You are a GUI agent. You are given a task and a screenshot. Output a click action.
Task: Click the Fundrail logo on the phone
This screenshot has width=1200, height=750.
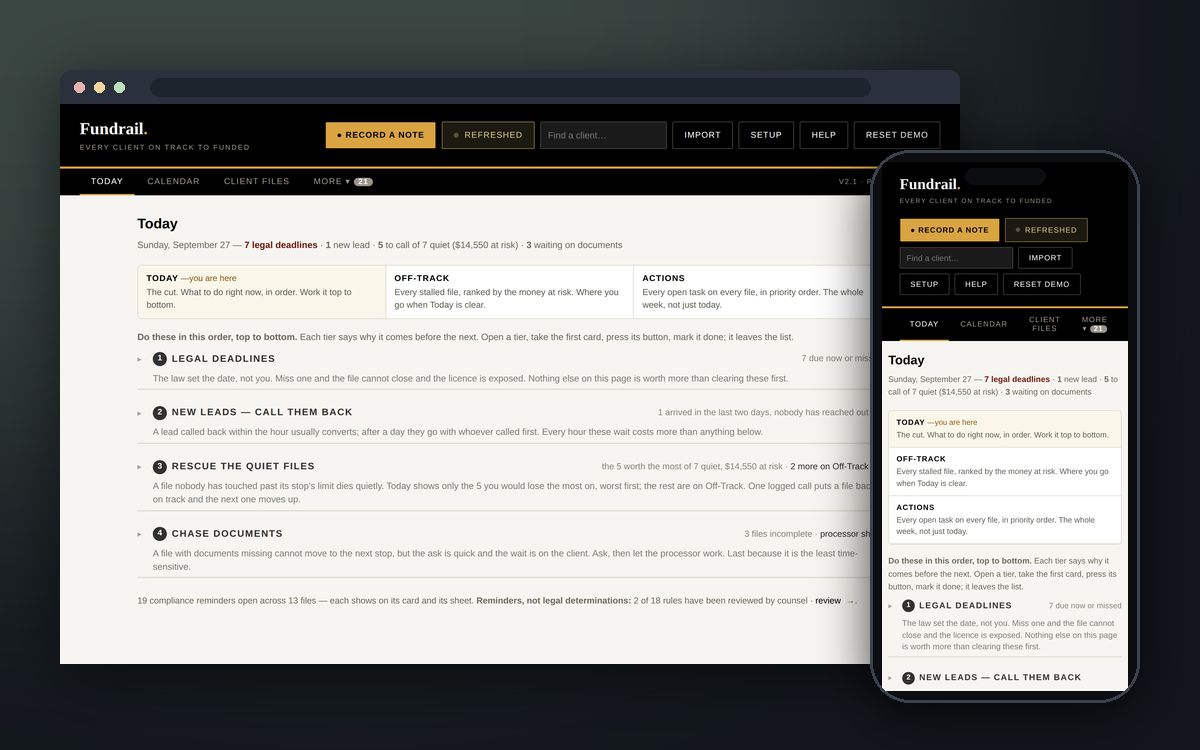(930, 184)
